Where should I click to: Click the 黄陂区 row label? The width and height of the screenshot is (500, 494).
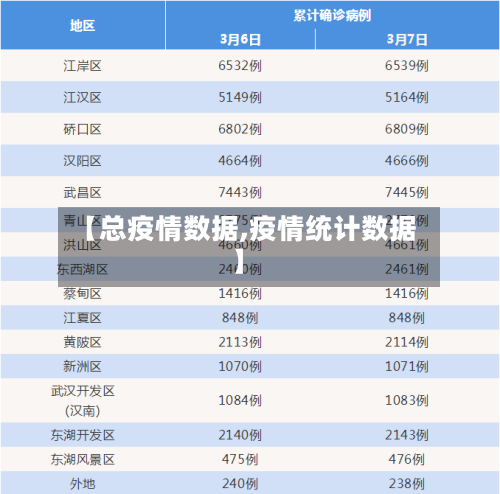82,342
